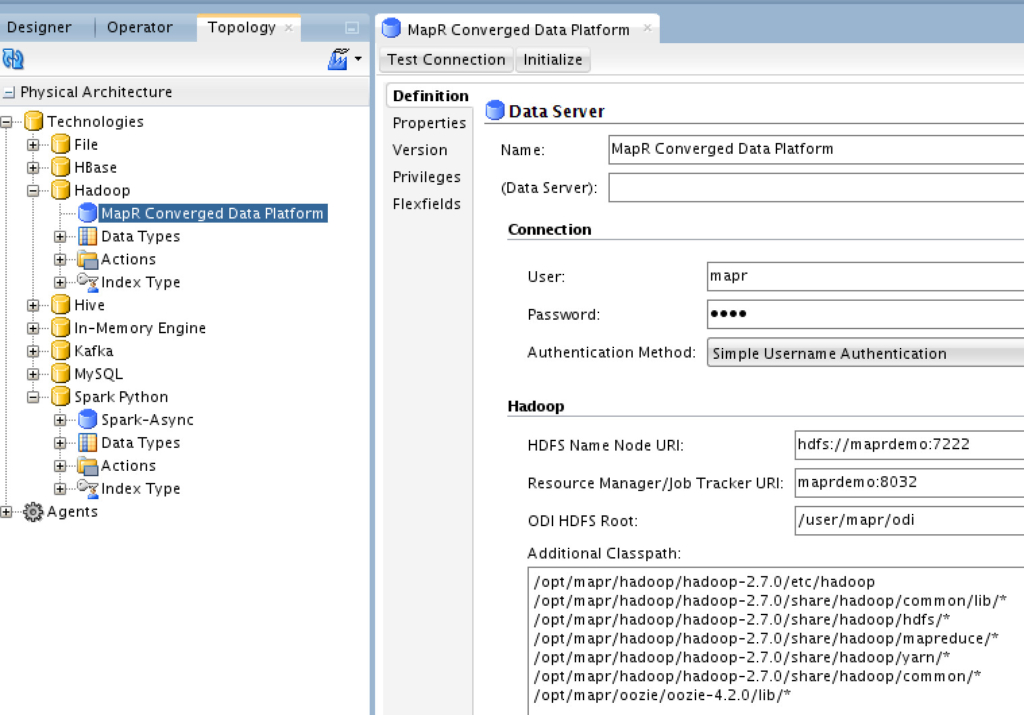Open the Properties side tab

pos(429,123)
